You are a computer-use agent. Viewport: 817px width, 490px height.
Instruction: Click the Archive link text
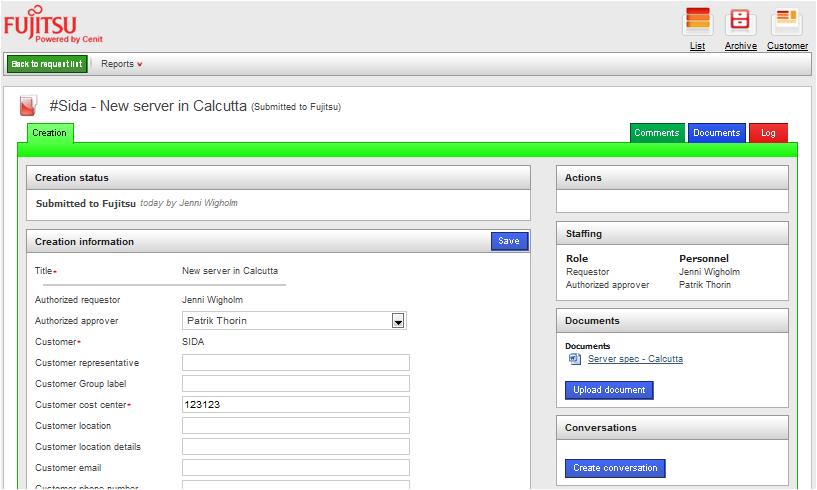pyautogui.click(x=740, y=46)
